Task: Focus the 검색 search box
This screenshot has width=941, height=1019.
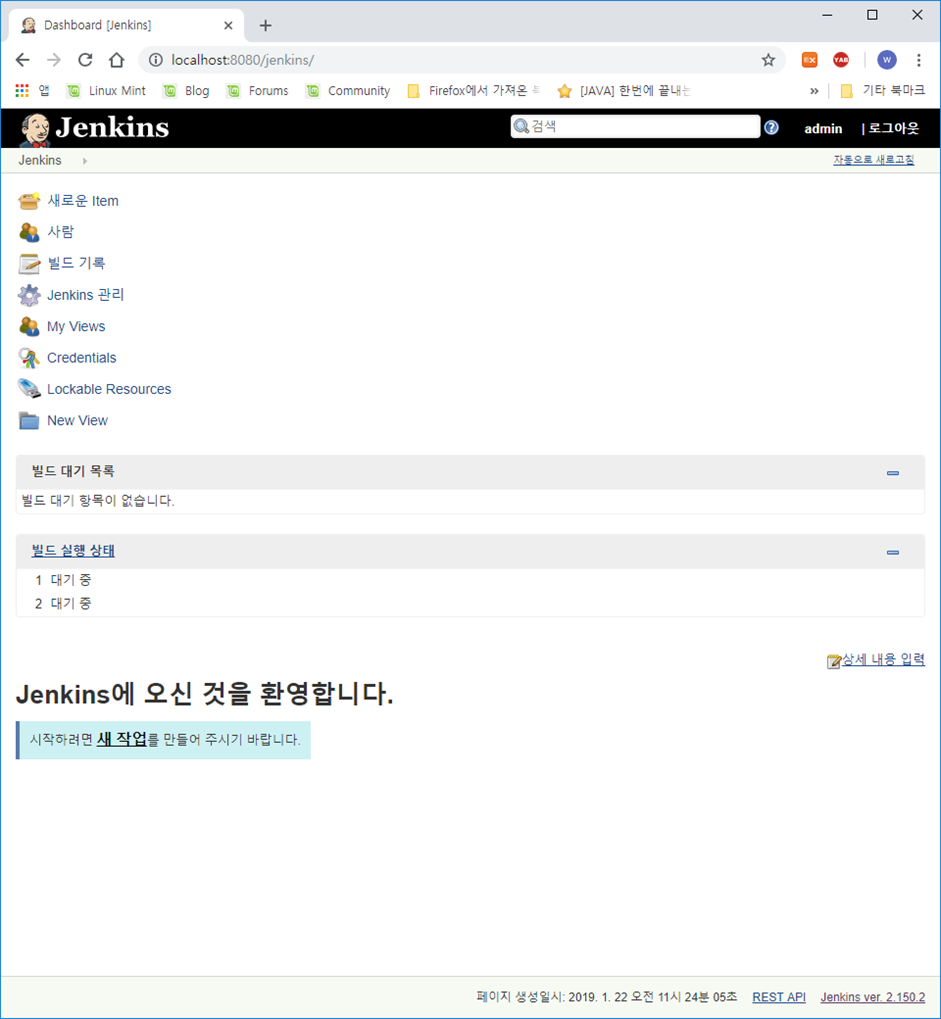Action: click(x=635, y=127)
